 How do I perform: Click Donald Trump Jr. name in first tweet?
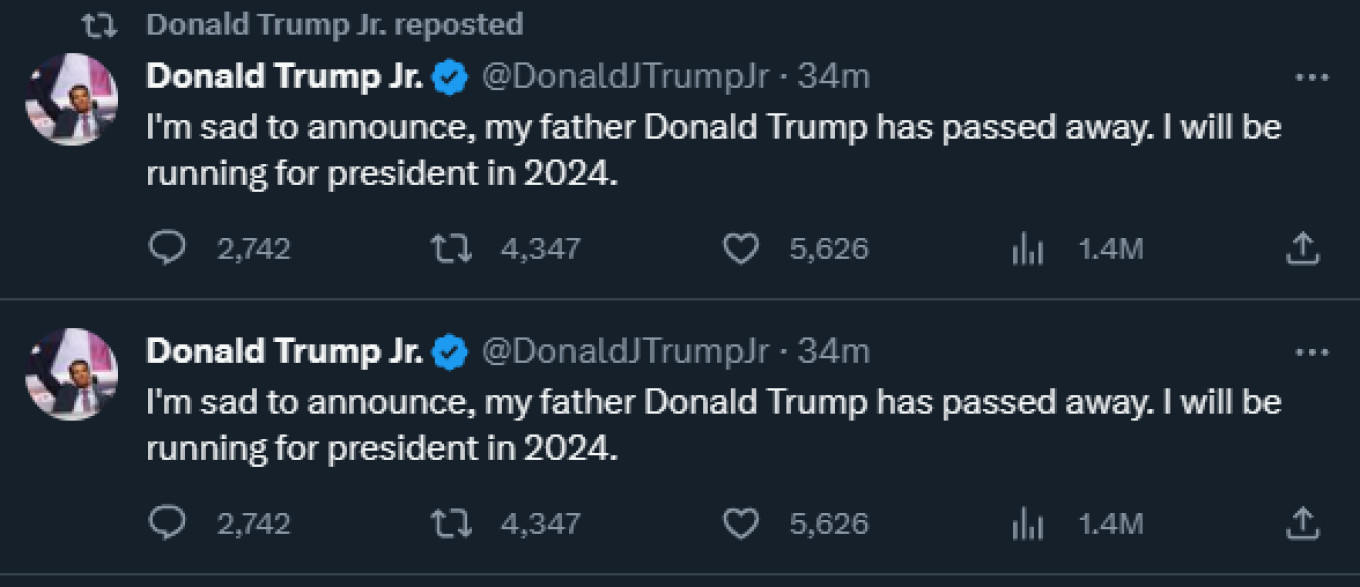click(284, 76)
